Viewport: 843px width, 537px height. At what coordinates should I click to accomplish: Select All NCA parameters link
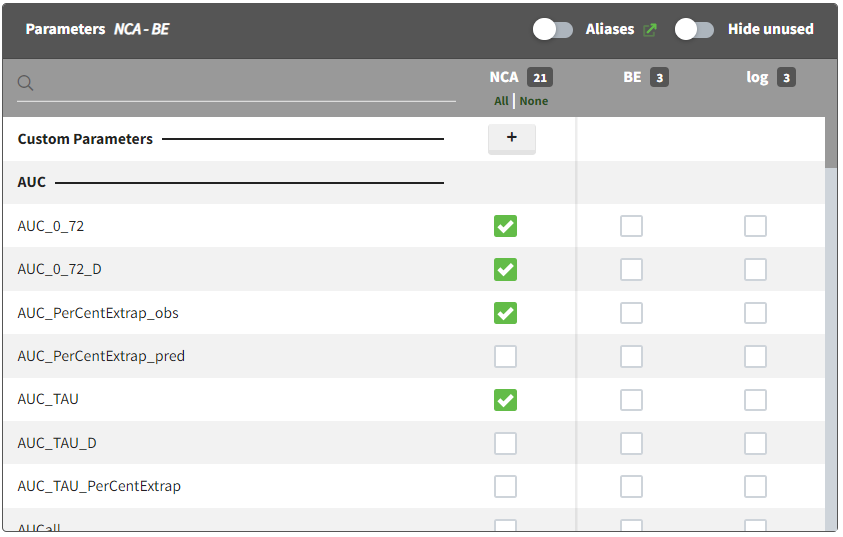(501, 101)
